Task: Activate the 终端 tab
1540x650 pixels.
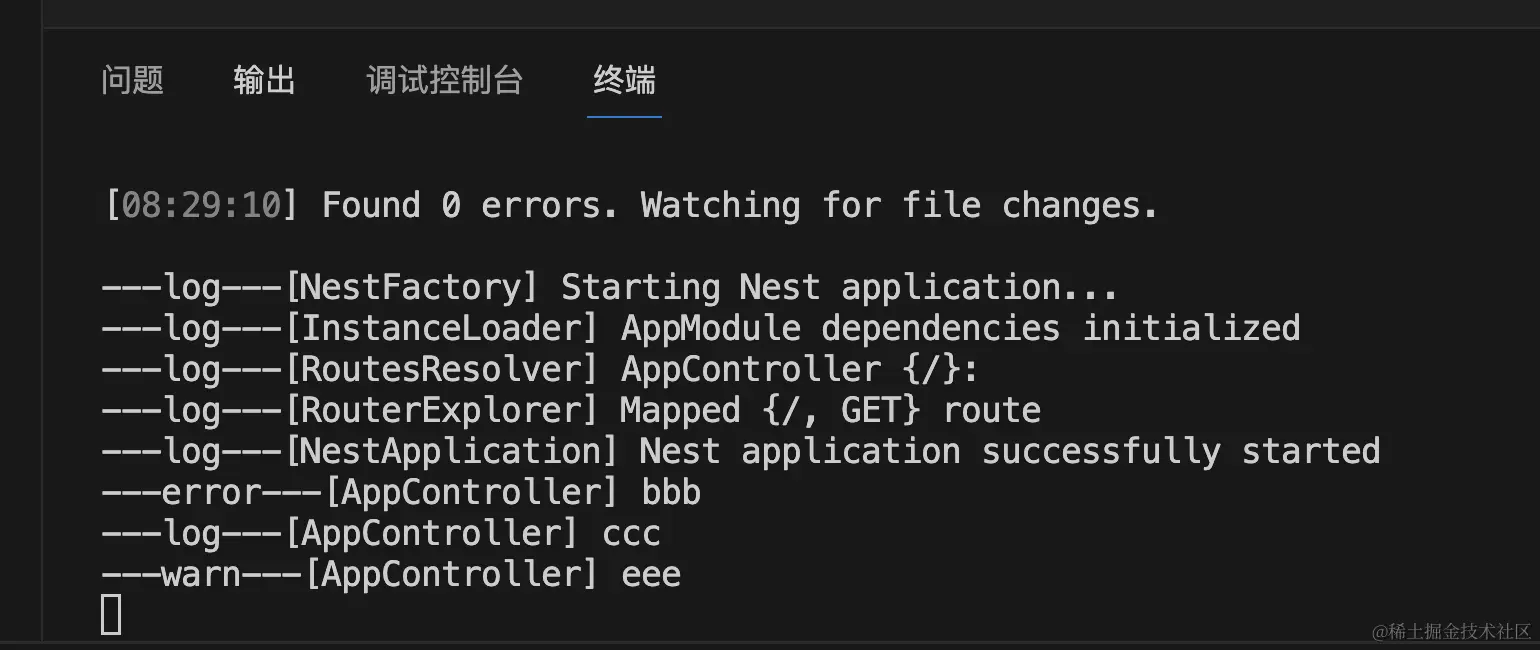Action: pyautogui.click(x=625, y=80)
